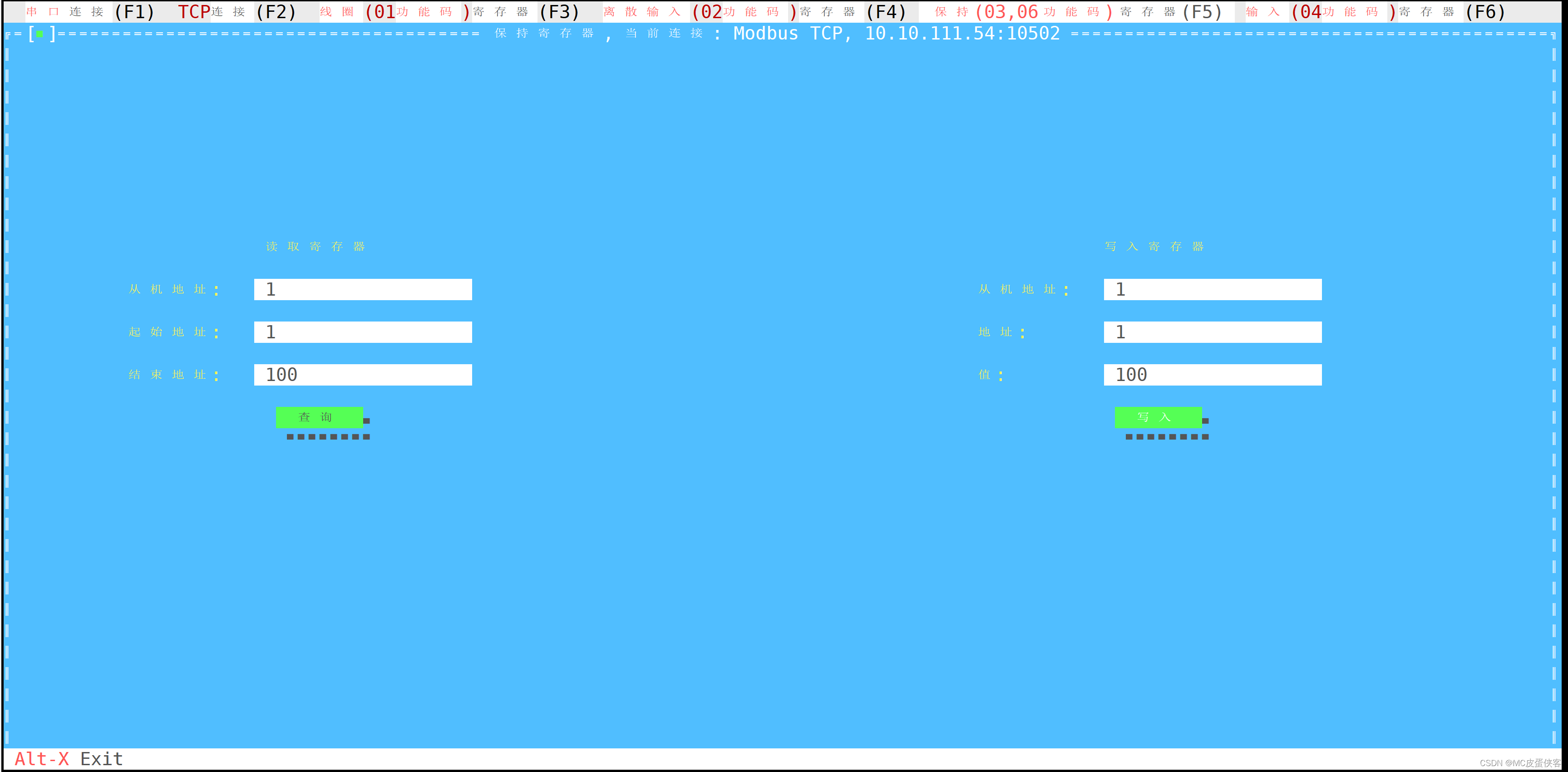Open 输入(04功能码)寄存器 (F6) menu
This screenshot has width=1568, height=772.
(1375, 11)
